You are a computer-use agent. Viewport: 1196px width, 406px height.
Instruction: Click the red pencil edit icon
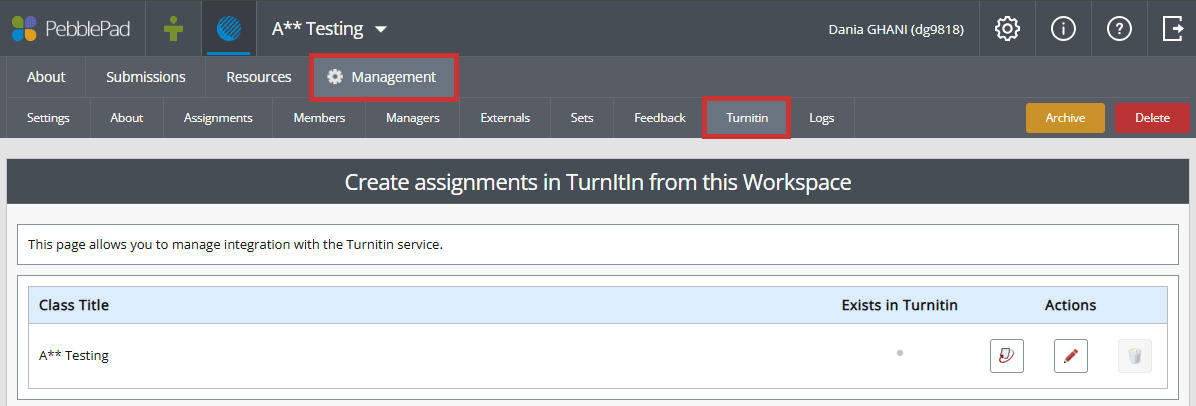pyautogui.click(x=1071, y=356)
